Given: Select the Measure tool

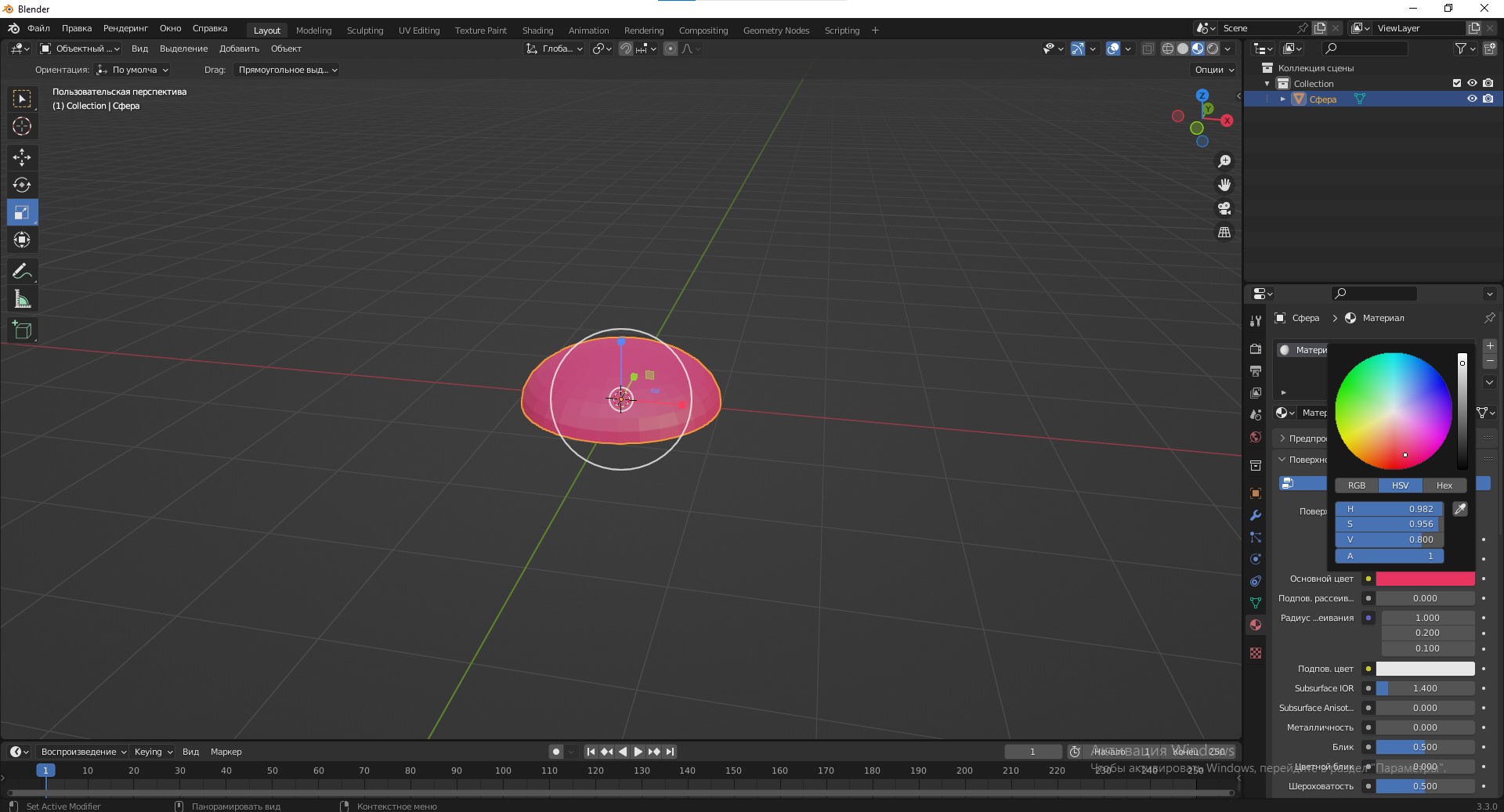Looking at the screenshot, I should click(x=22, y=298).
